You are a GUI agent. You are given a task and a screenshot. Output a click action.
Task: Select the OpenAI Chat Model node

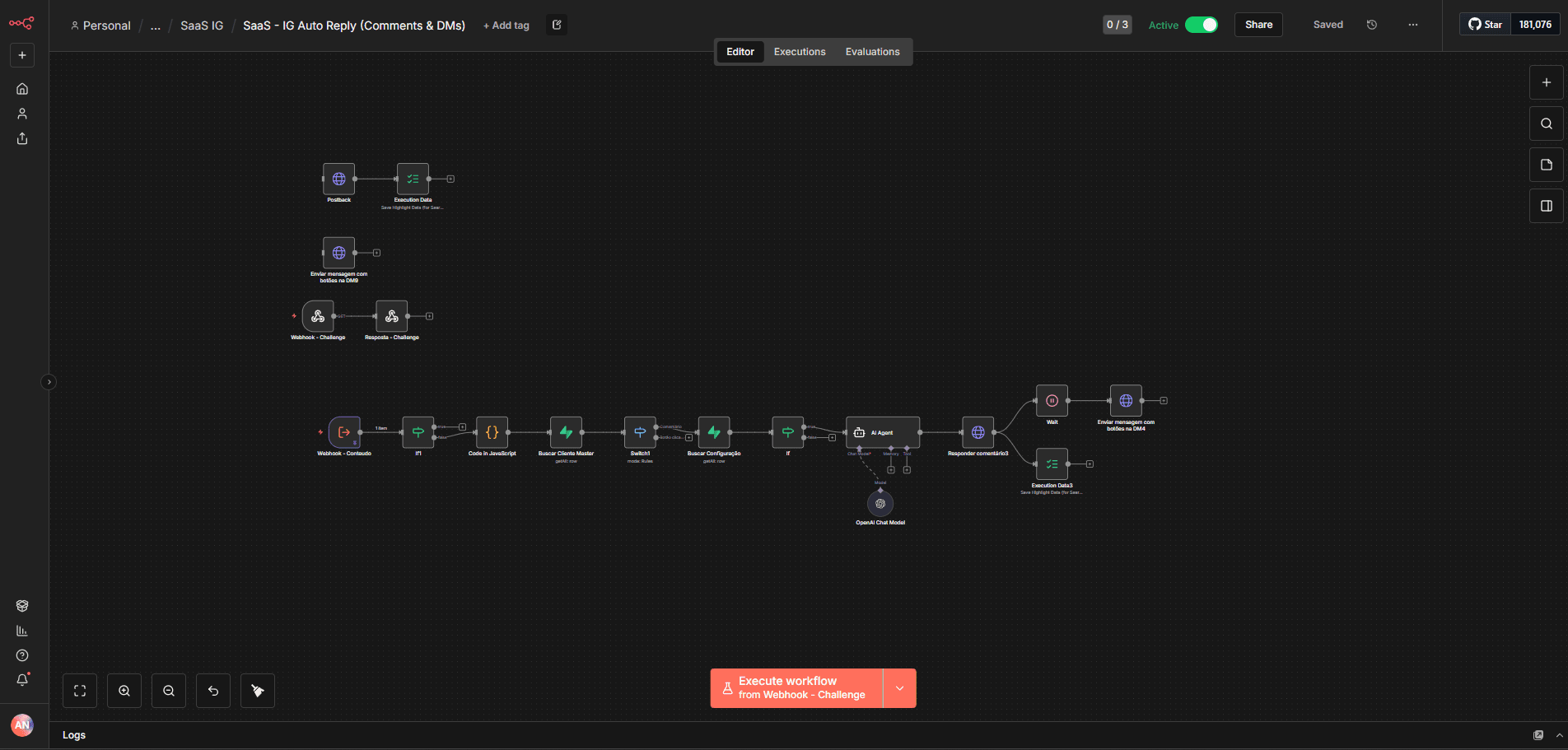tap(880, 504)
